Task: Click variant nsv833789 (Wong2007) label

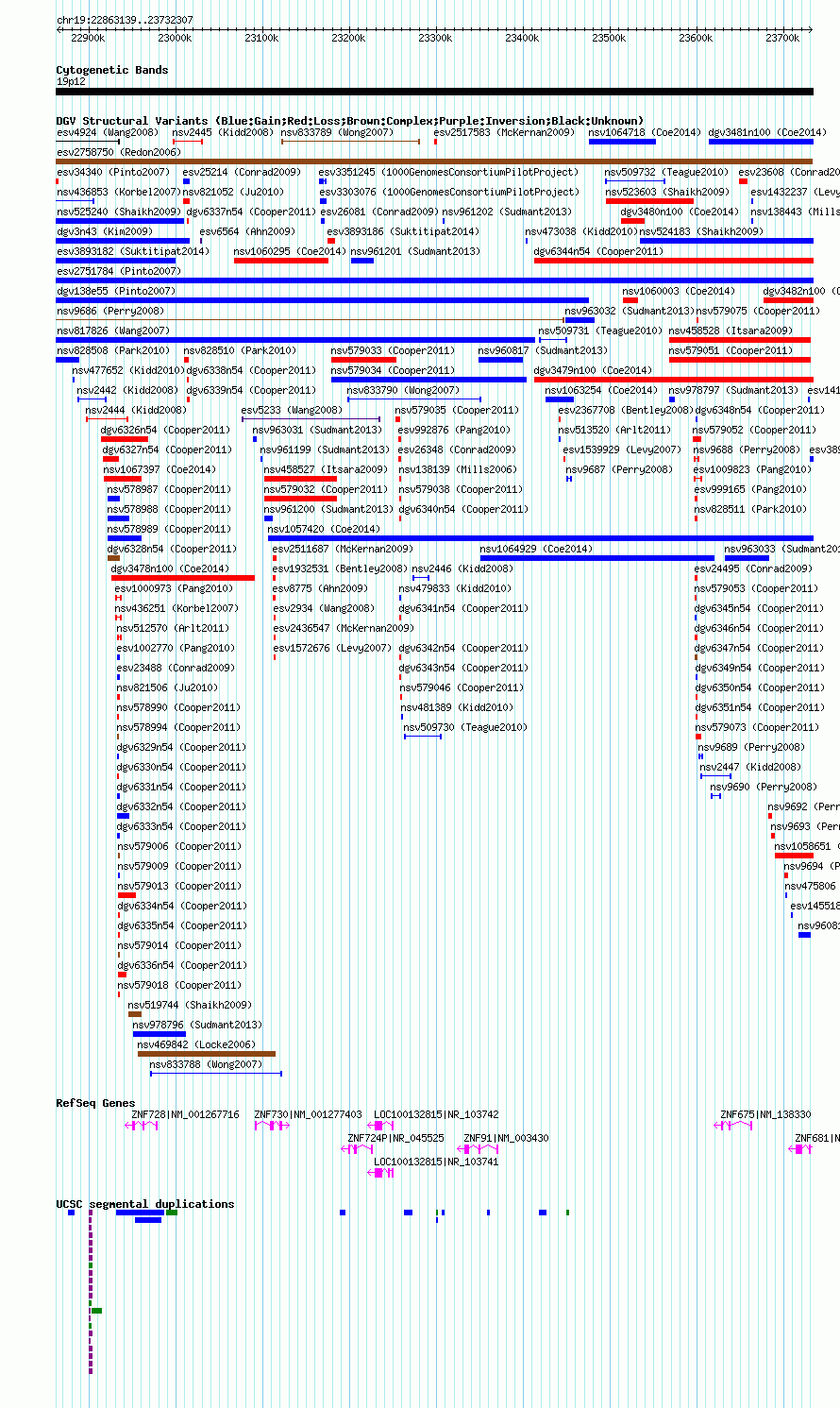Action: 337,132
